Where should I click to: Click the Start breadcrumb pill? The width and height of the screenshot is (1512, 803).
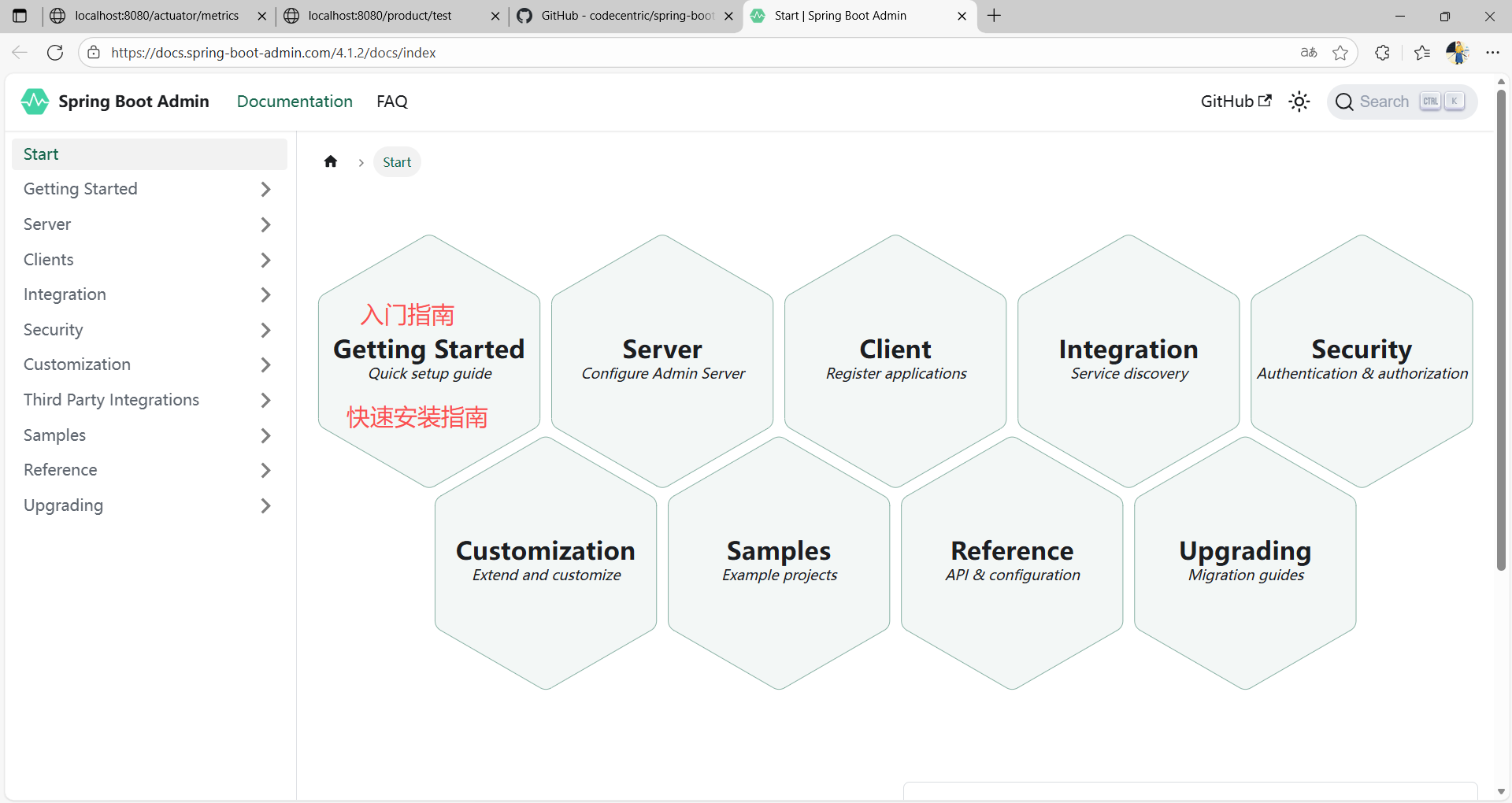(397, 162)
